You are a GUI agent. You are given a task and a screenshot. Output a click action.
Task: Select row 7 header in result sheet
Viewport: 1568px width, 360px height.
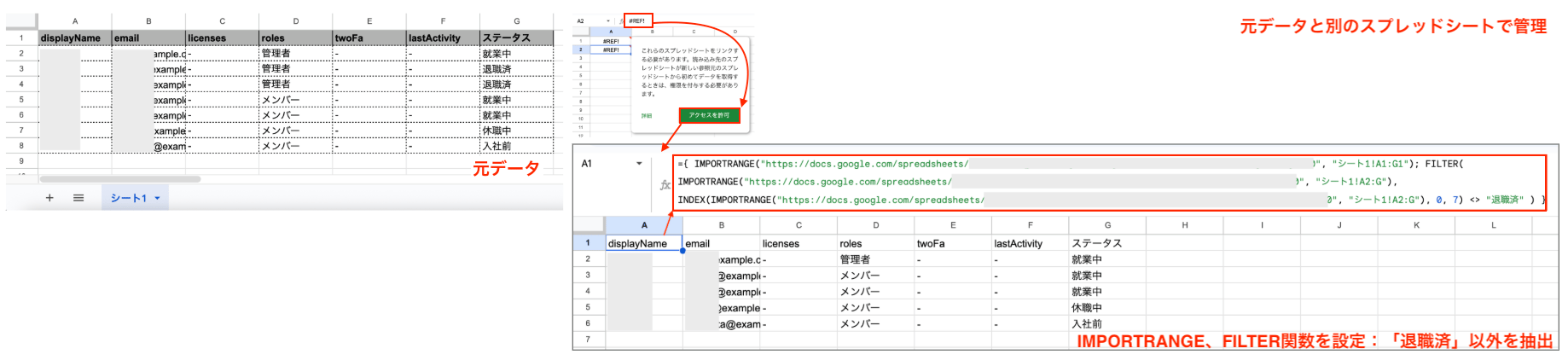coord(588,340)
